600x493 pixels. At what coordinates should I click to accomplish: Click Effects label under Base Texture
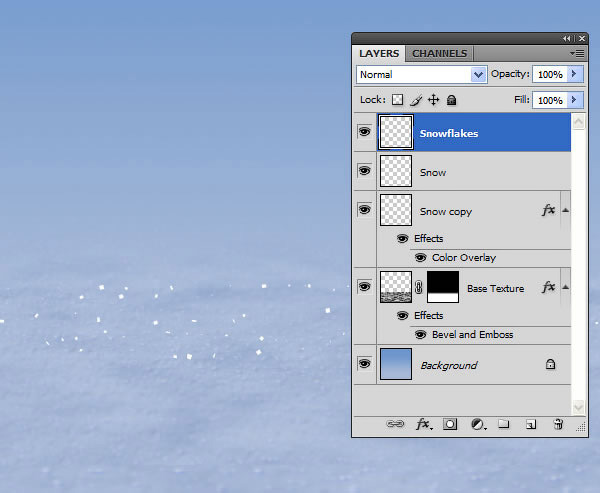pyautogui.click(x=429, y=315)
